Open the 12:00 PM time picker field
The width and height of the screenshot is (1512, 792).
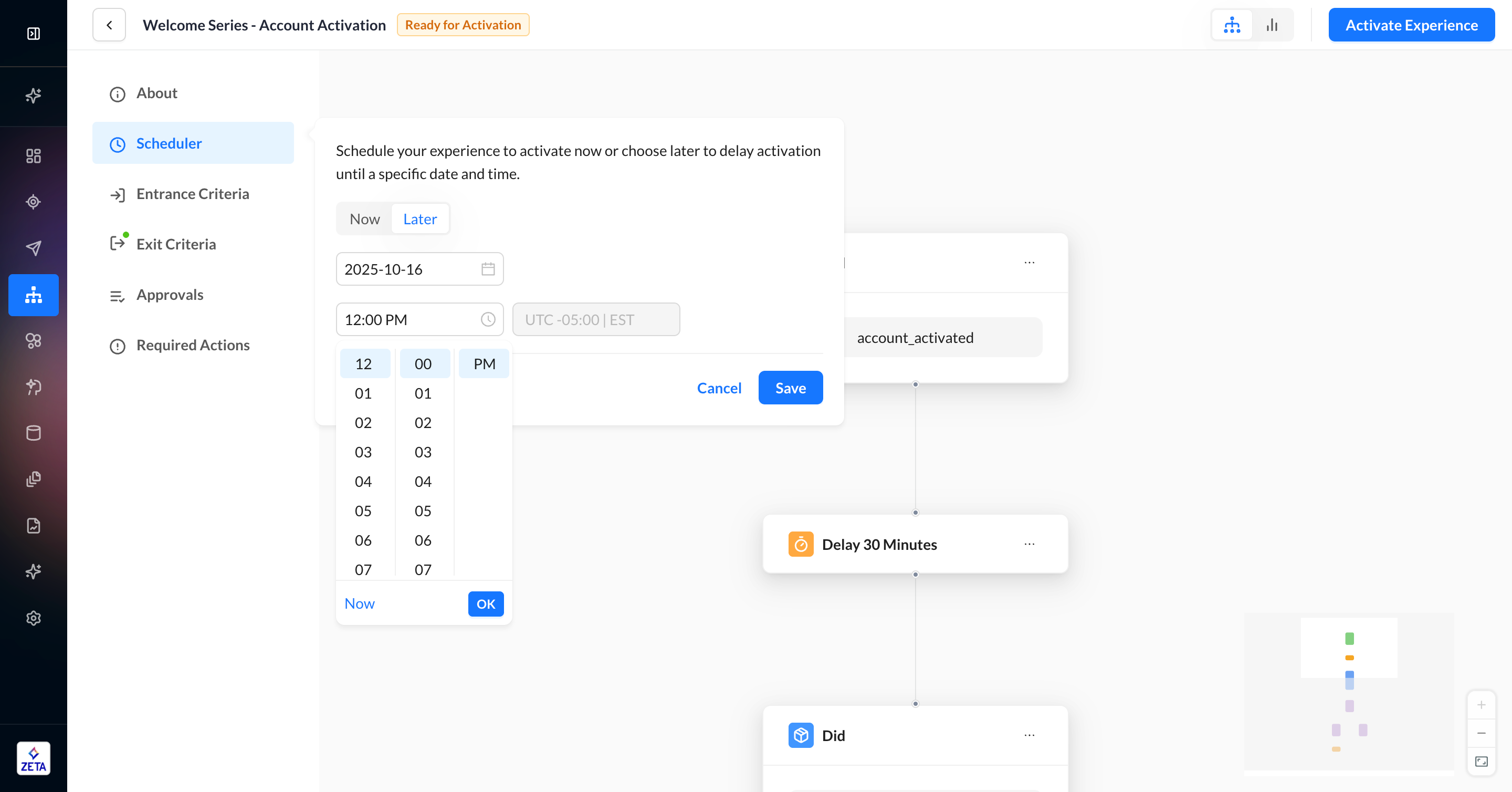coord(411,319)
